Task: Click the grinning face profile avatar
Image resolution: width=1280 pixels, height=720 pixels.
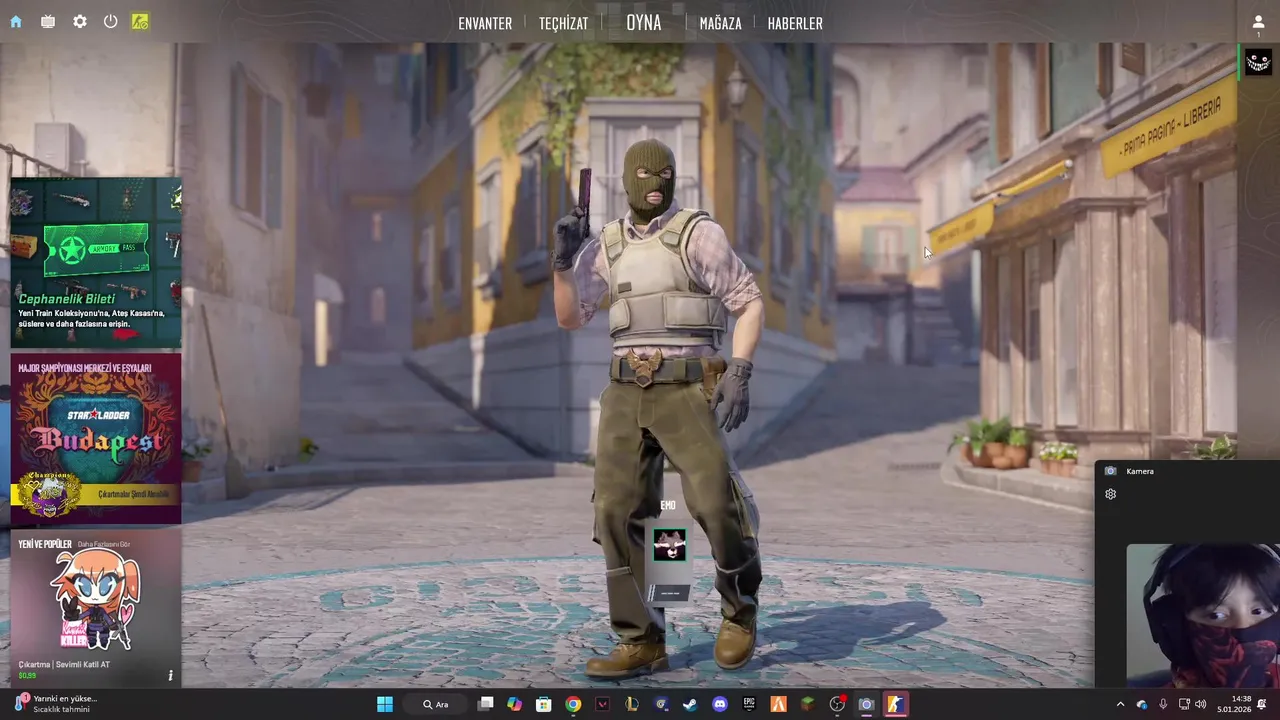Action: [1258, 62]
